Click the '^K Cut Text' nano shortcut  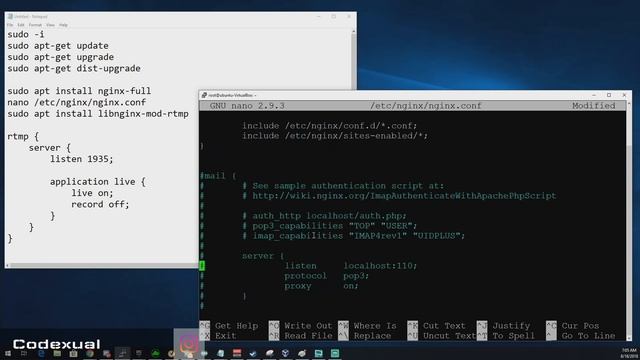[x=437, y=326]
